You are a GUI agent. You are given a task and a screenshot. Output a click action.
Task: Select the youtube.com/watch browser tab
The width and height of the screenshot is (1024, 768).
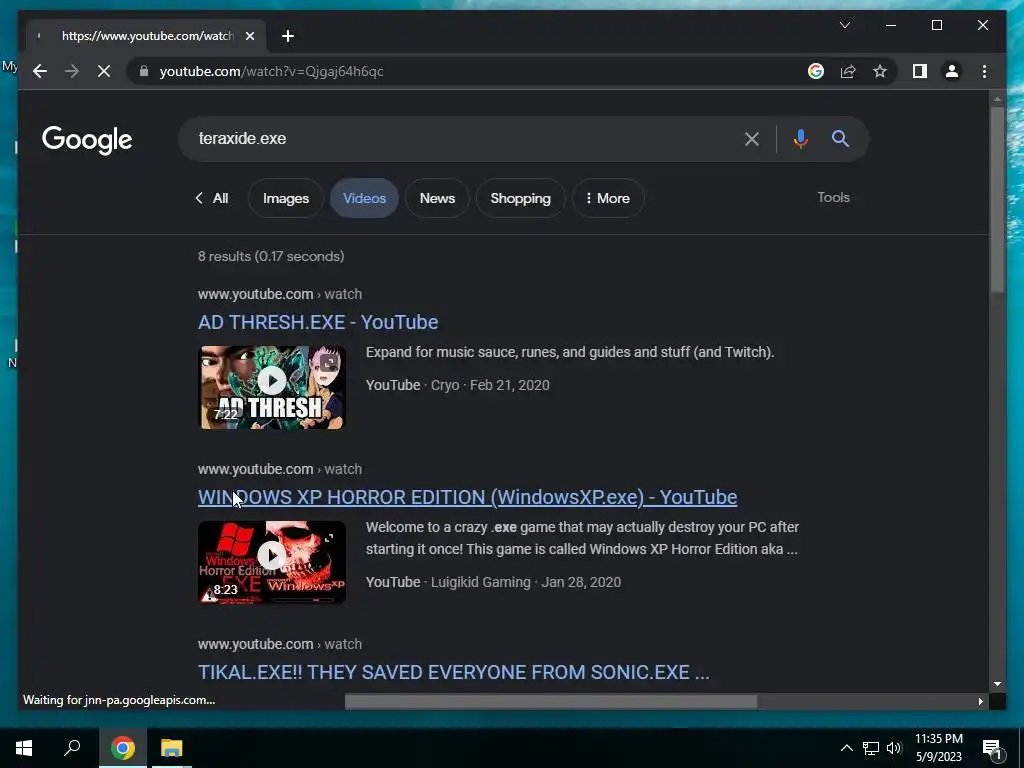pyautogui.click(x=146, y=36)
